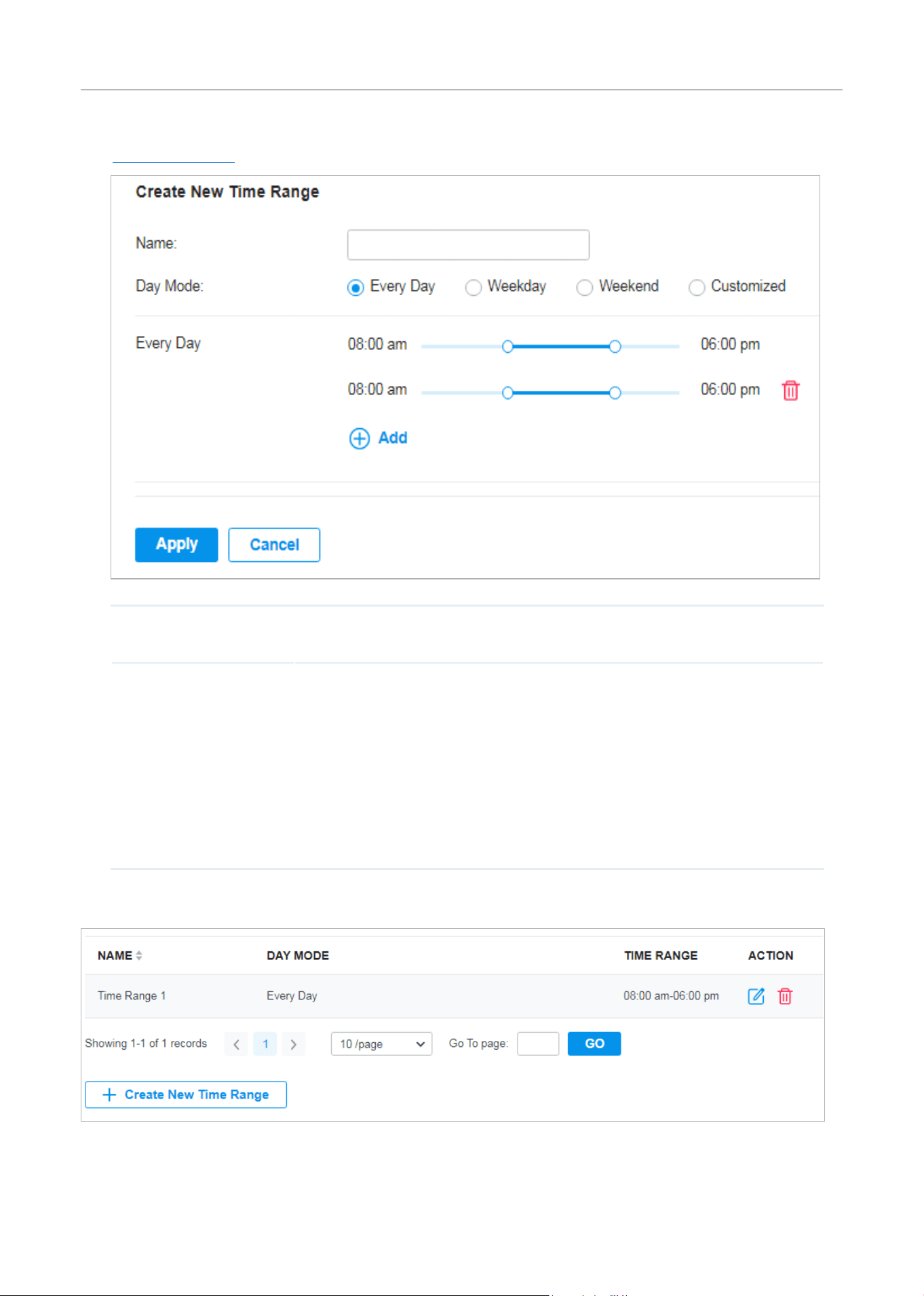Viewport: 924px width, 1296px height.
Task: Delete Time Range 1 entry
Action: pos(785,996)
